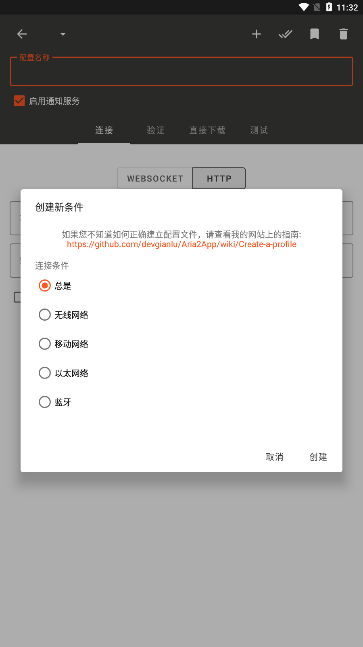Toggle the 启用通知服务 checkbox

point(19,101)
